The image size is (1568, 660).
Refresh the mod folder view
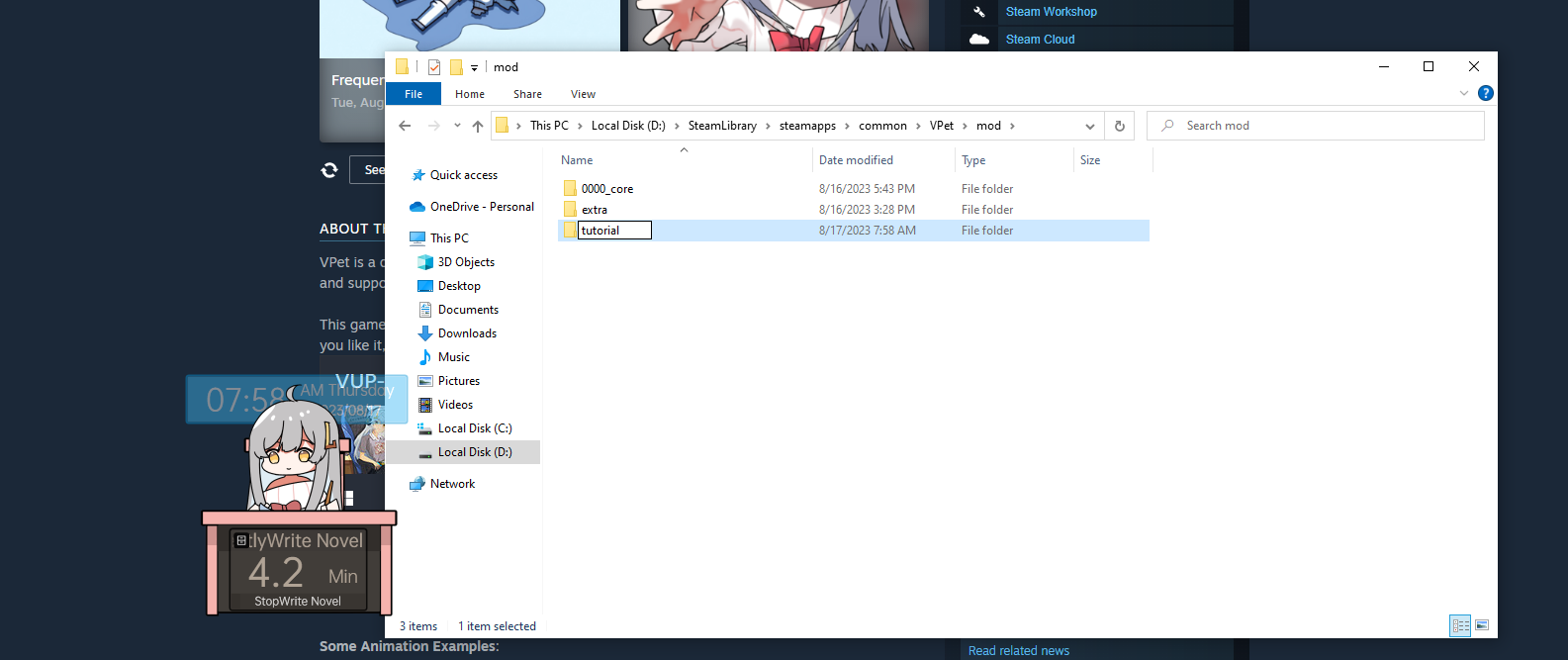tap(1120, 126)
